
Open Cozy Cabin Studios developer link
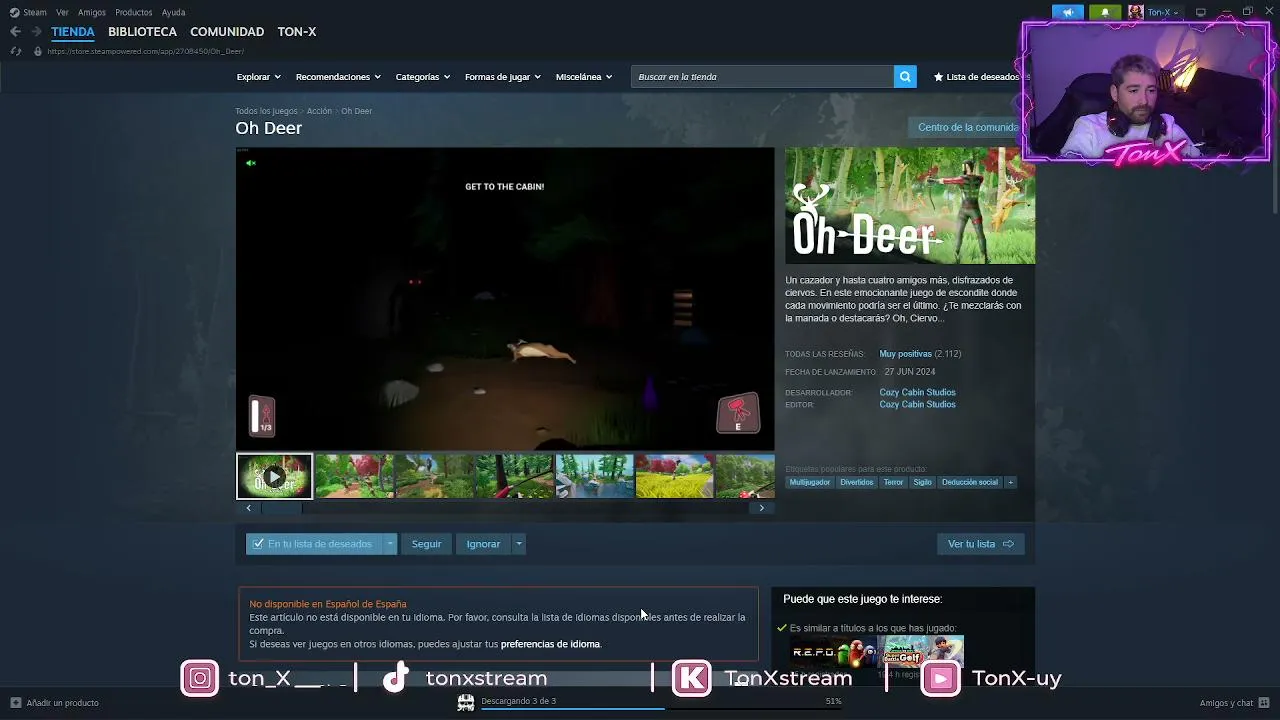(917, 392)
